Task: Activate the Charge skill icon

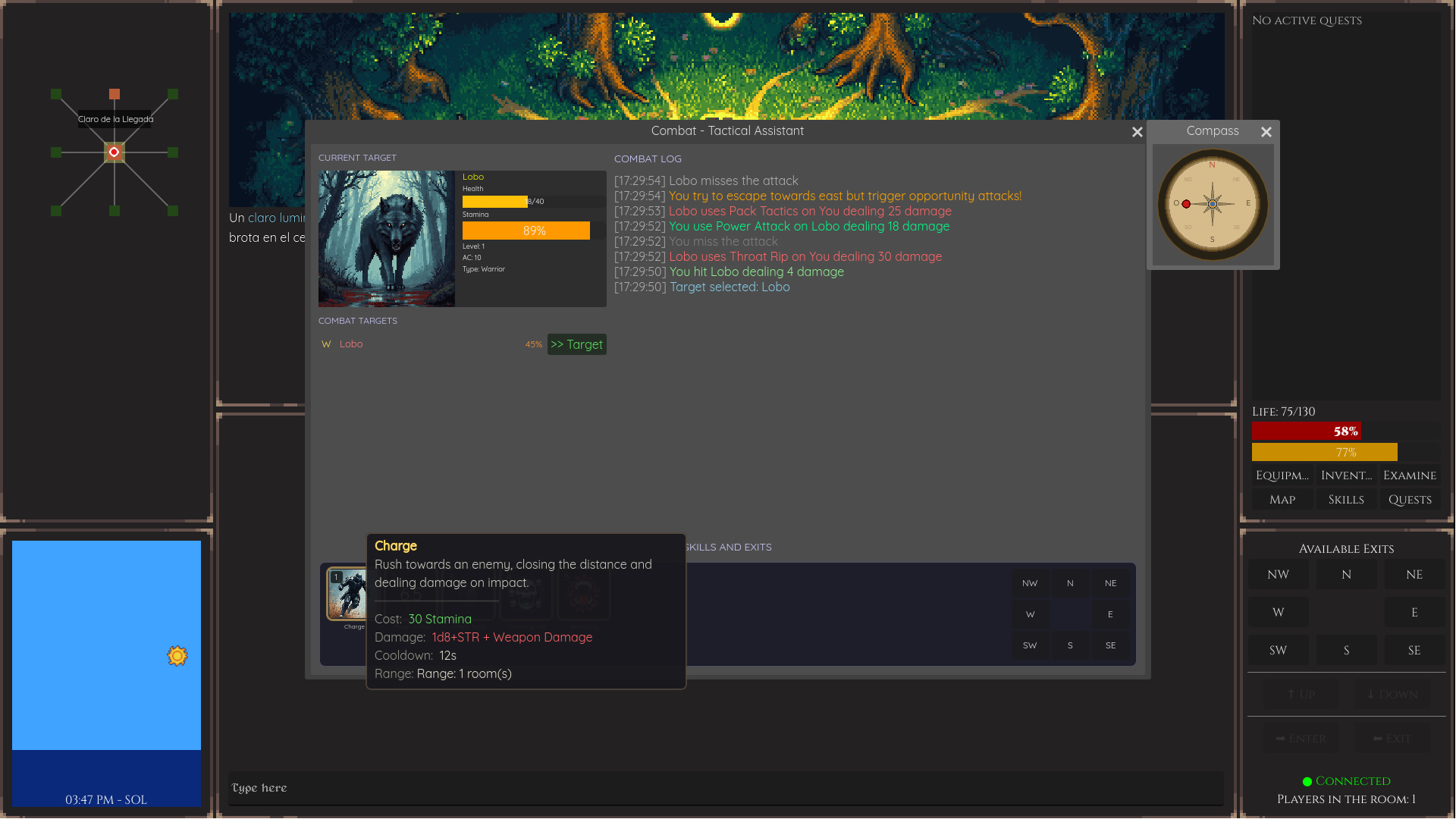Action: (x=347, y=594)
